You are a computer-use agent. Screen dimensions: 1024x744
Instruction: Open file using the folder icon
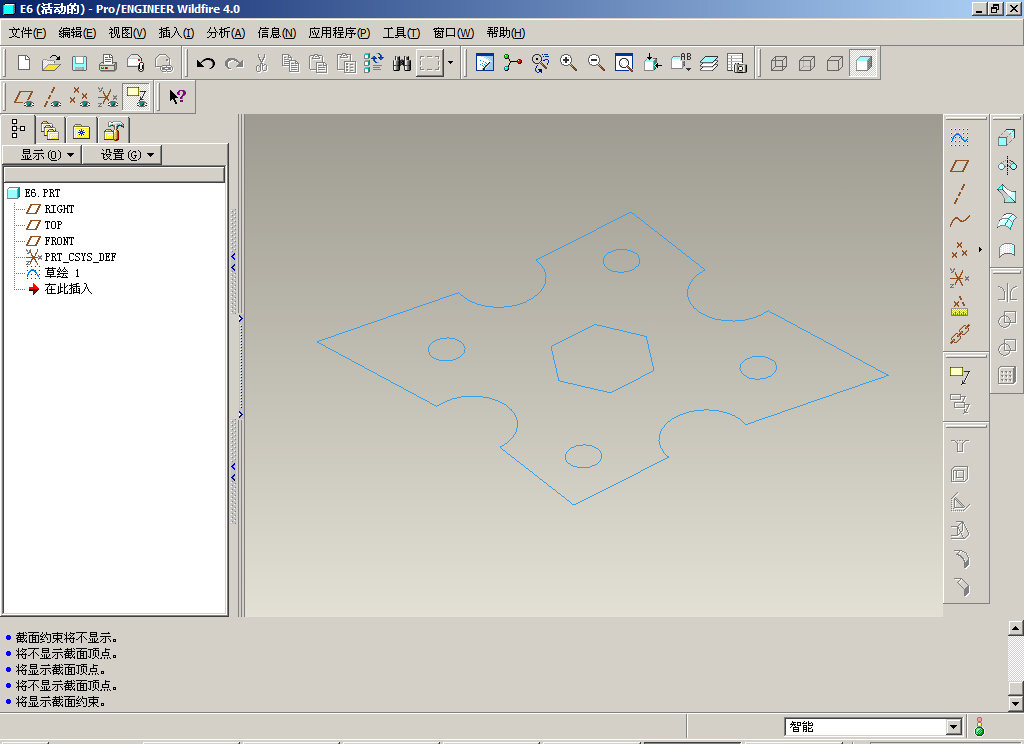[x=51, y=63]
